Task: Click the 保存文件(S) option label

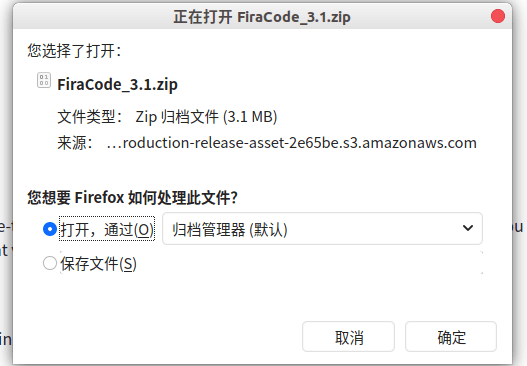Action: point(98,264)
